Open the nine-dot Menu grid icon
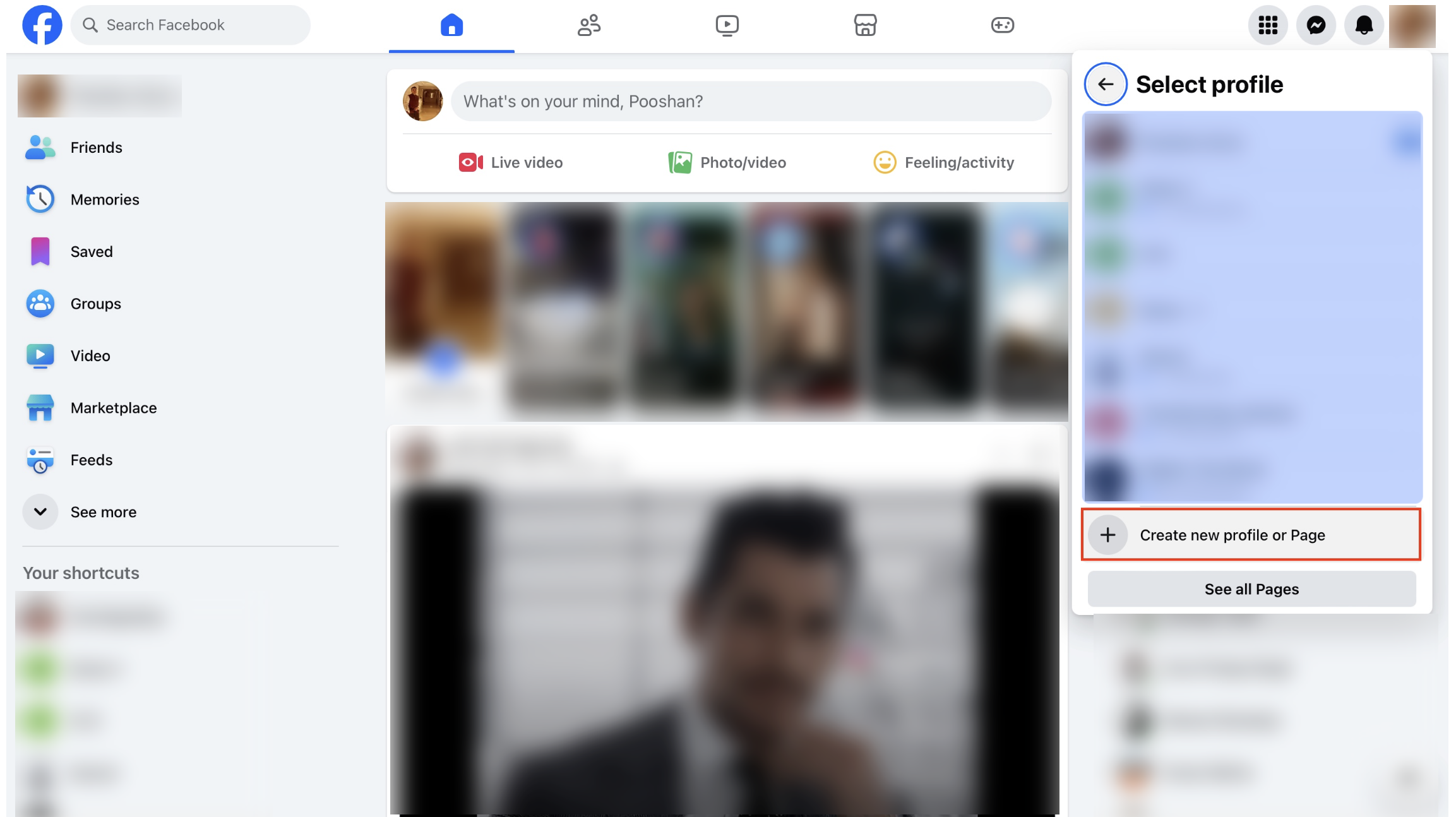 pos(1268,25)
